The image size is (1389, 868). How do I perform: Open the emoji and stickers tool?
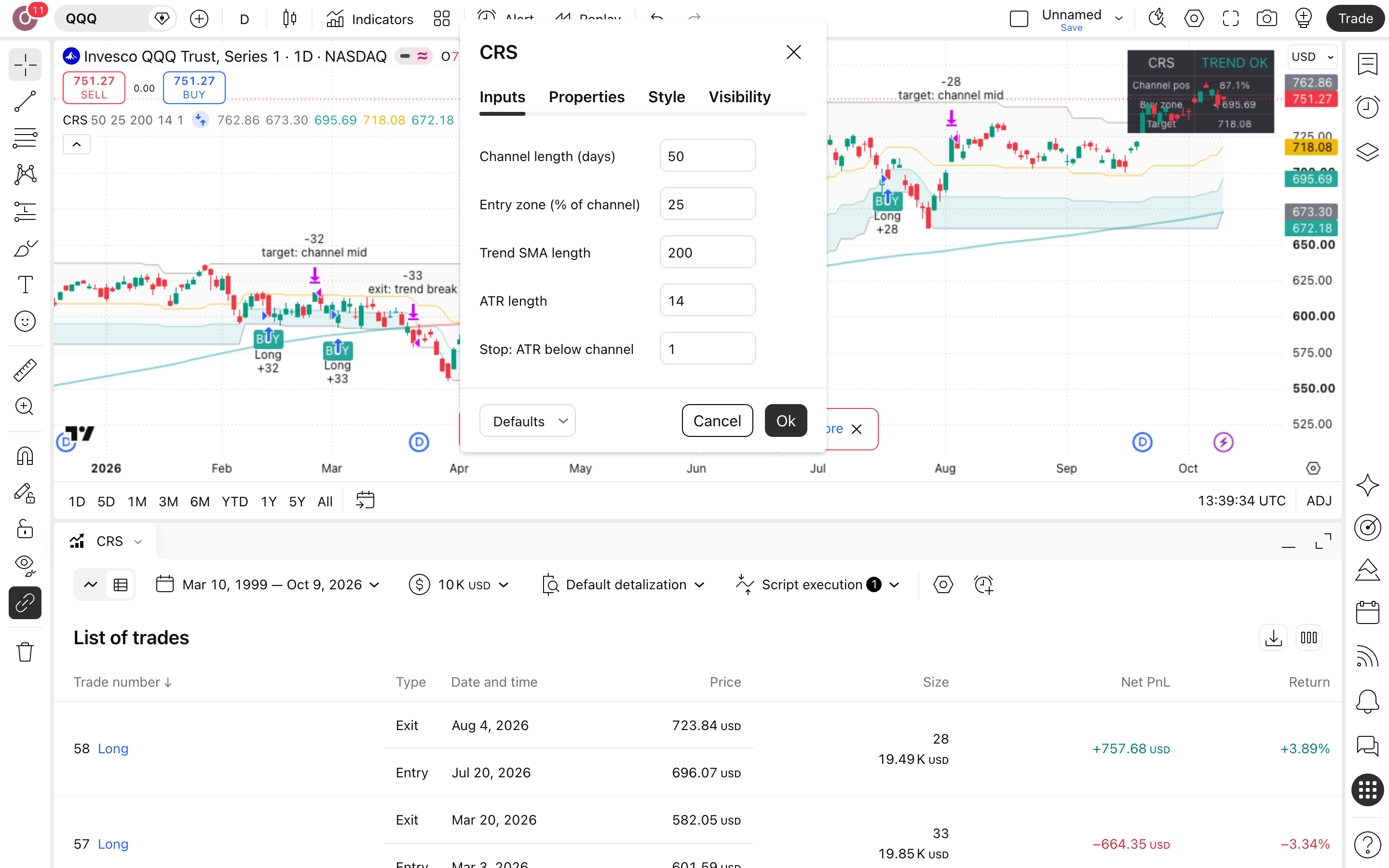25,321
